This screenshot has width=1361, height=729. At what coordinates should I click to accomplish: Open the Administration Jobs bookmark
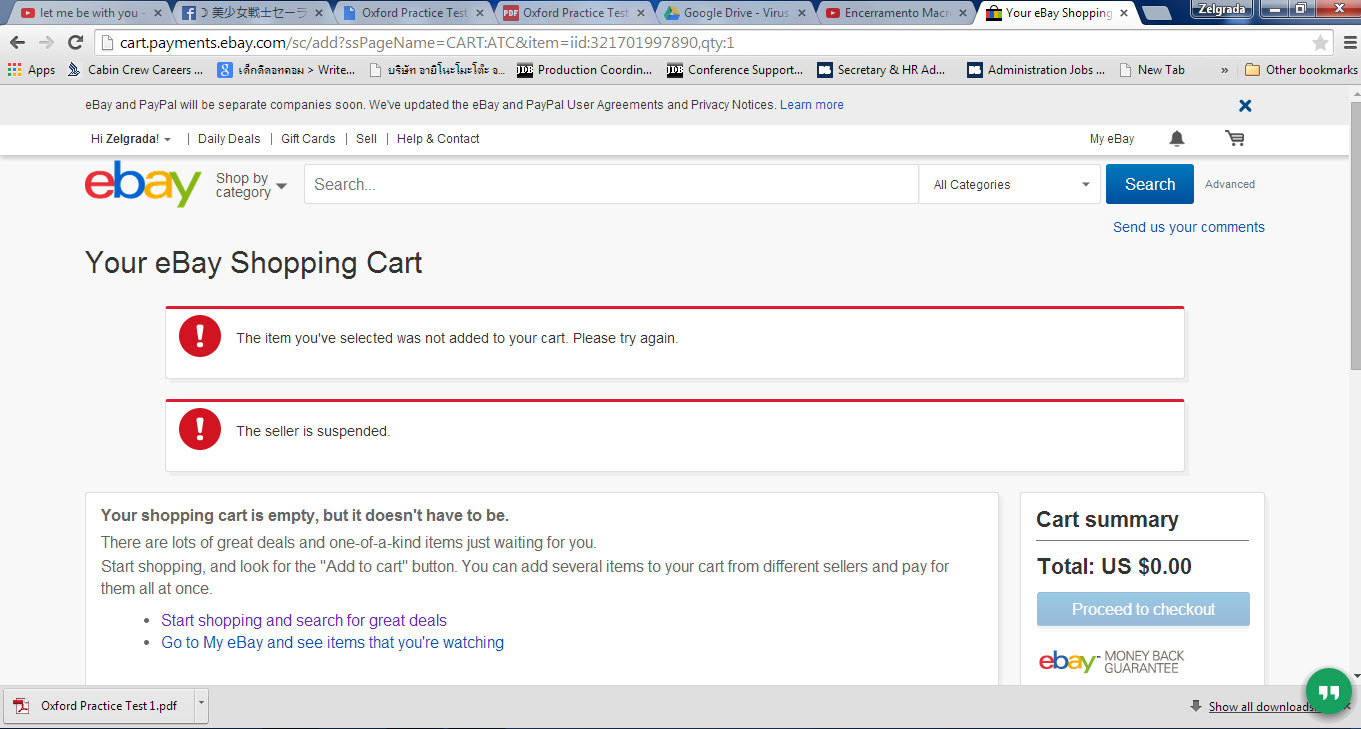click(1036, 70)
